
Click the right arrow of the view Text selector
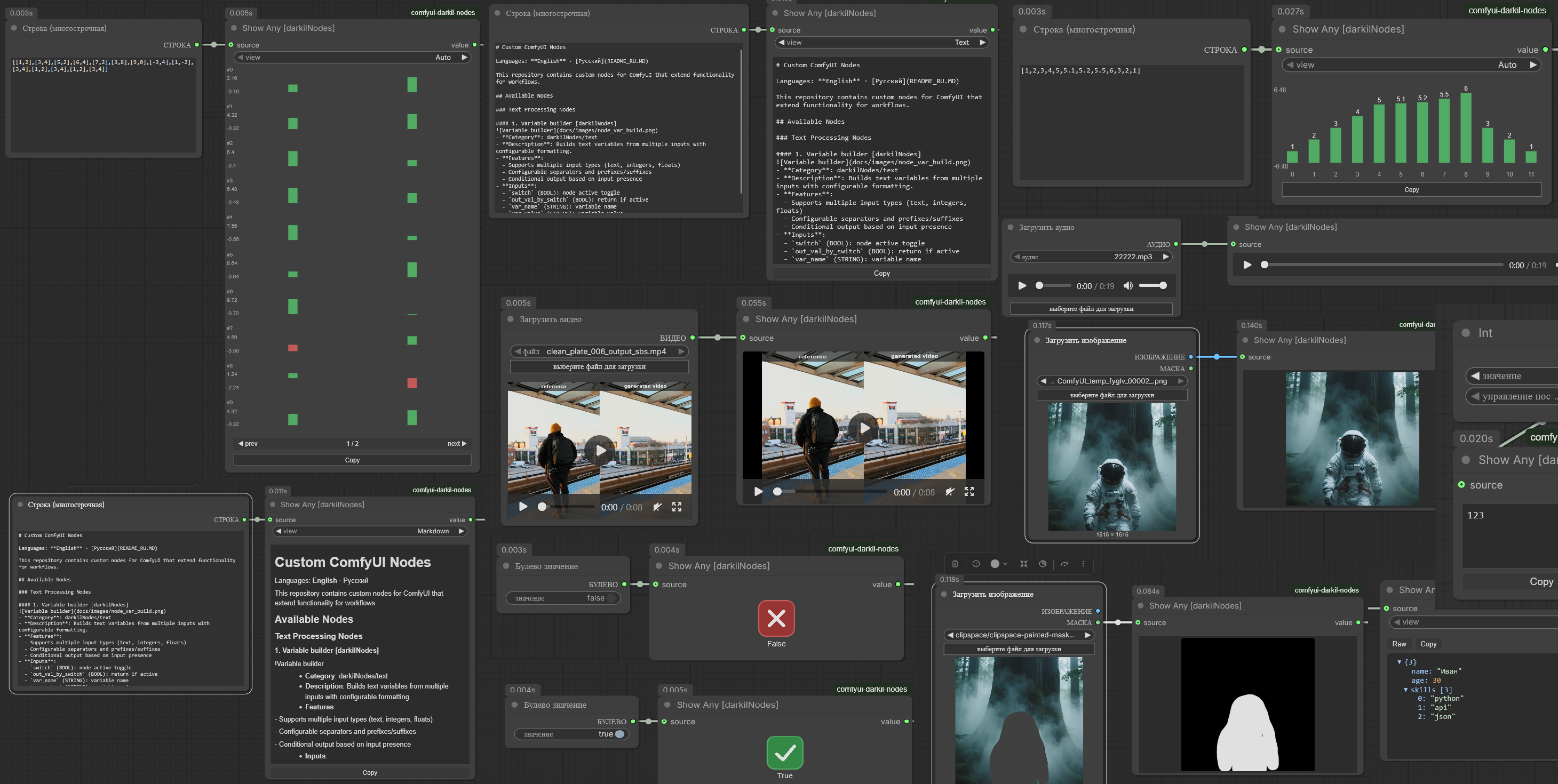coord(982,42)
